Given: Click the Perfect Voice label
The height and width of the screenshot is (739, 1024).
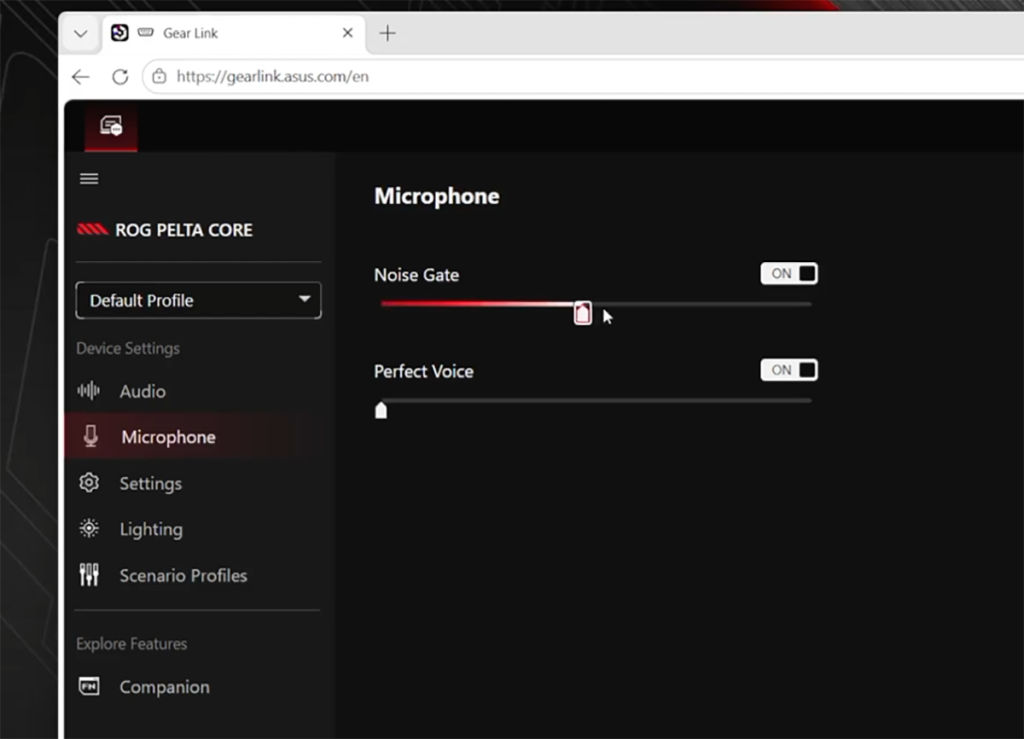Looking at the screenshot, I should coord(424,371).
